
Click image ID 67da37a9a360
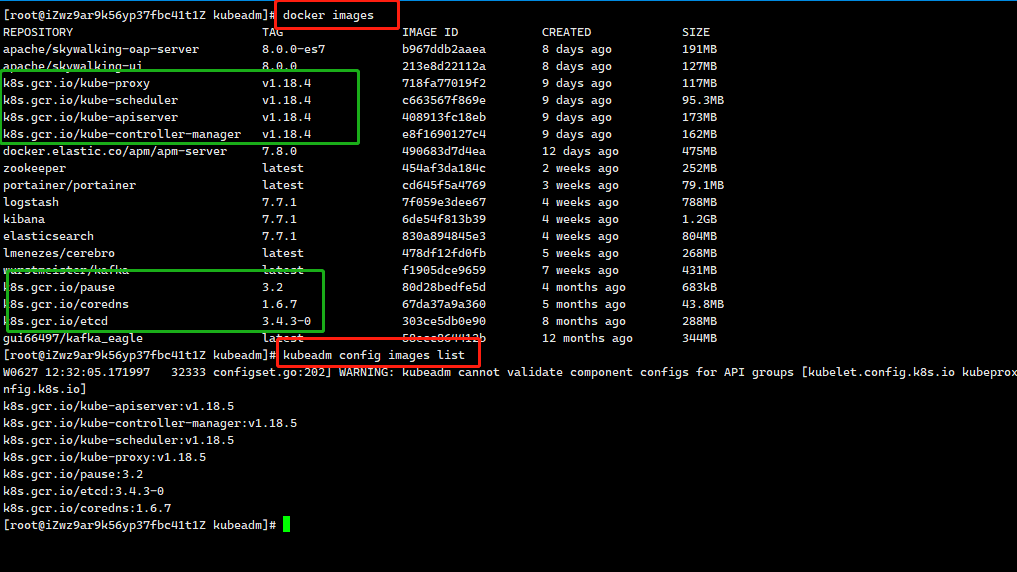click(x=444, y=304)
